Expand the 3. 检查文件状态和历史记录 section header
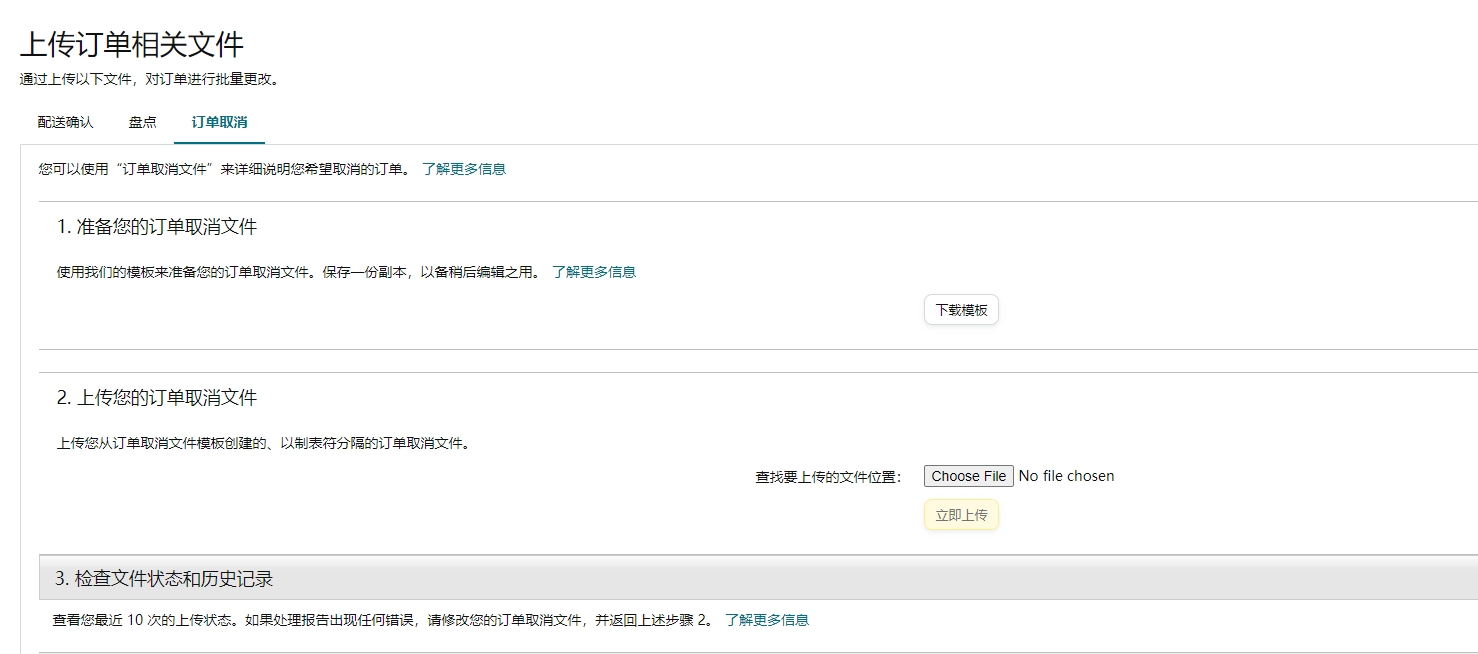The image size is (1478, 654). (758, 578)
